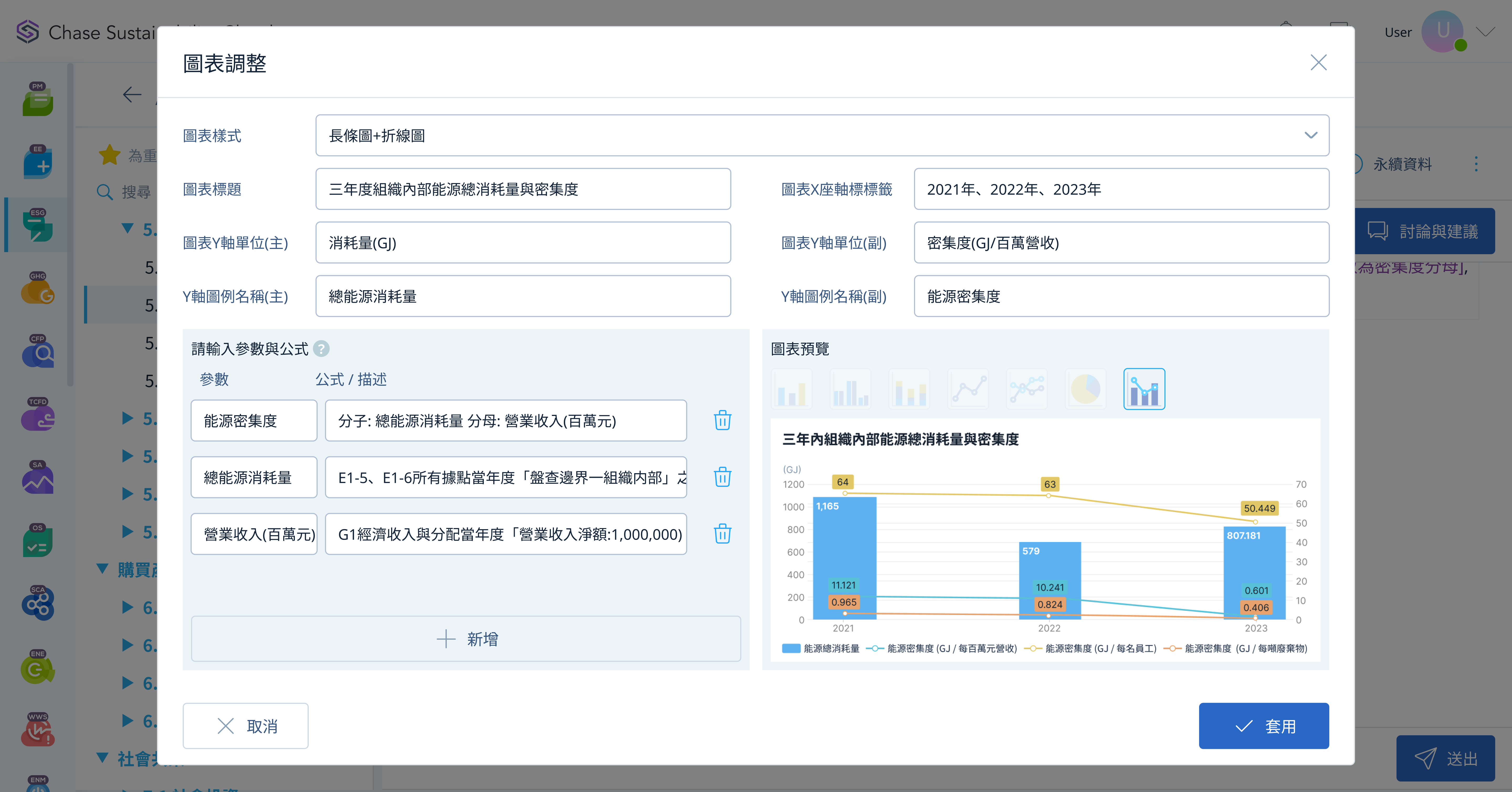Choose the single line chart preview icon
Viewport: 1512px width, 792px height.
pos(968,389)
